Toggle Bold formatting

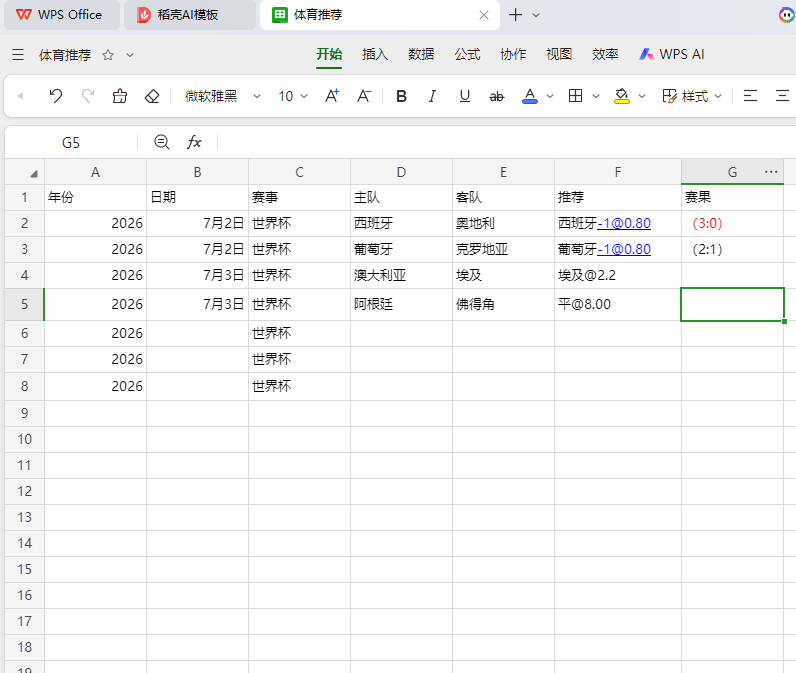401,96
